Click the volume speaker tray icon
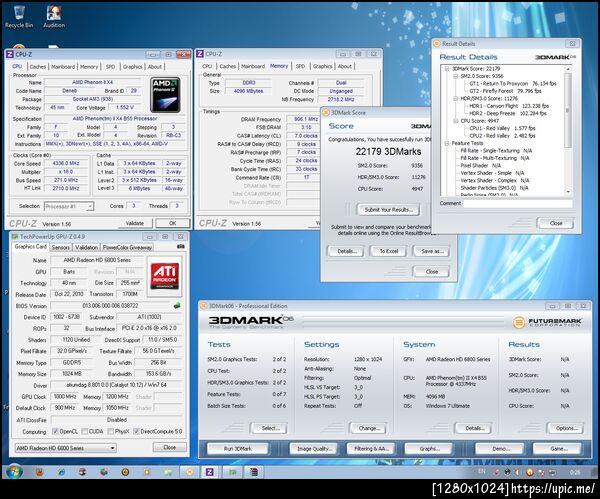 [x=518, y=472]
